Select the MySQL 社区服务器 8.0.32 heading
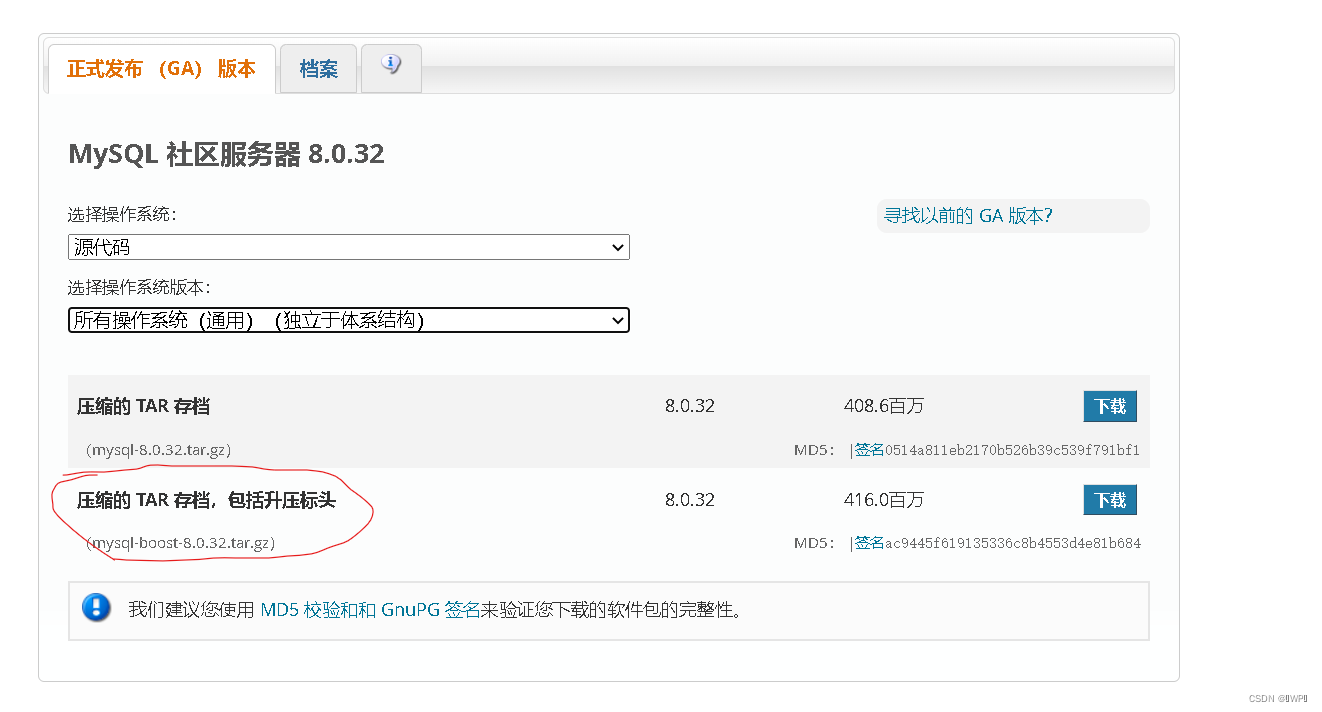The width and height of the screenshot is (1322, 712). click(226, 154)
